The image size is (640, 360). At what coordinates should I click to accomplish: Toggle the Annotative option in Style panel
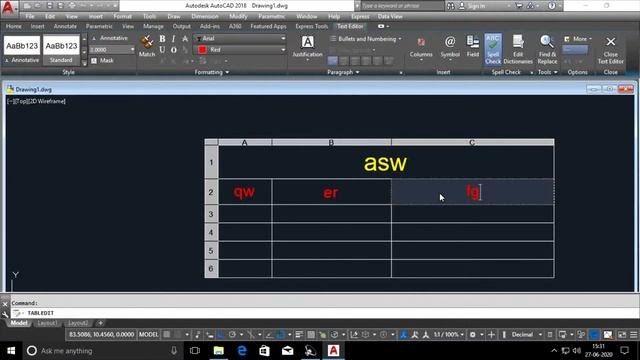109,38
